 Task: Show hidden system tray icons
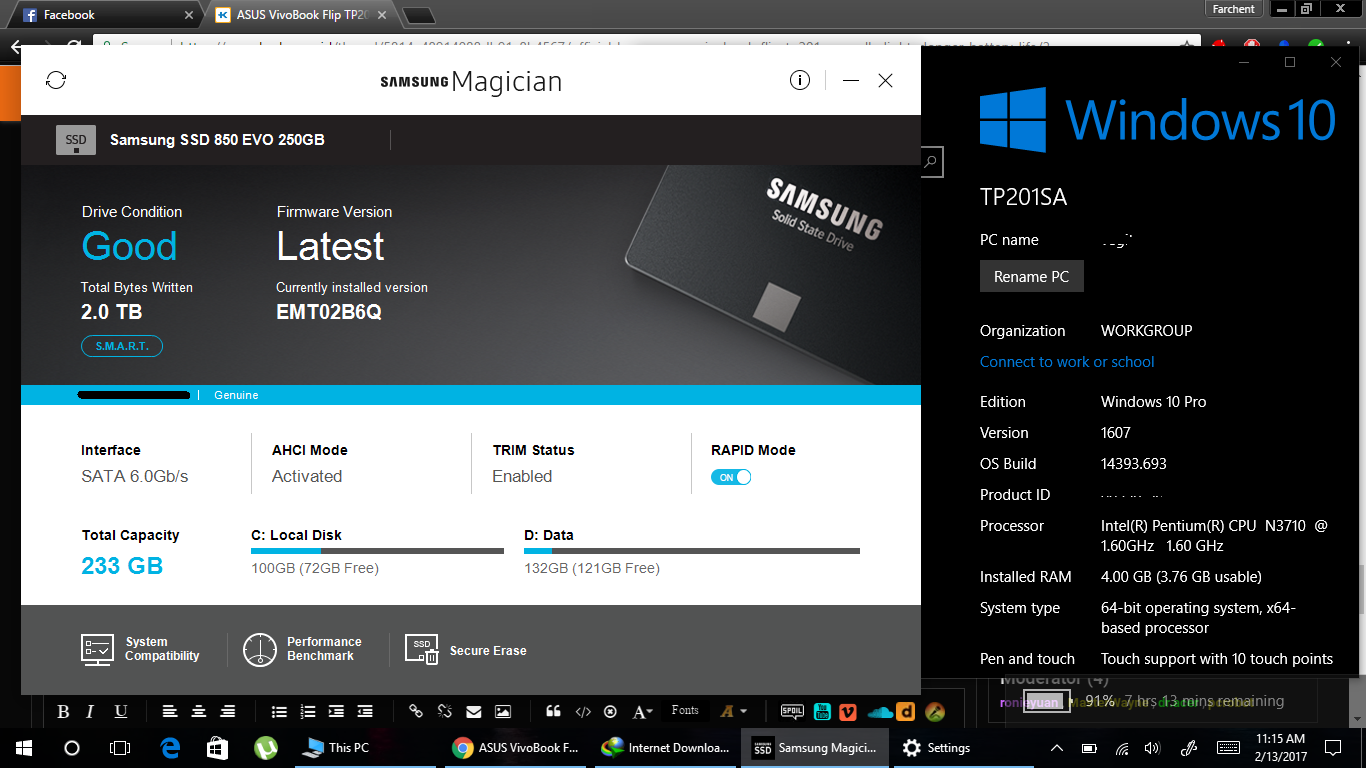[1057, 747]
